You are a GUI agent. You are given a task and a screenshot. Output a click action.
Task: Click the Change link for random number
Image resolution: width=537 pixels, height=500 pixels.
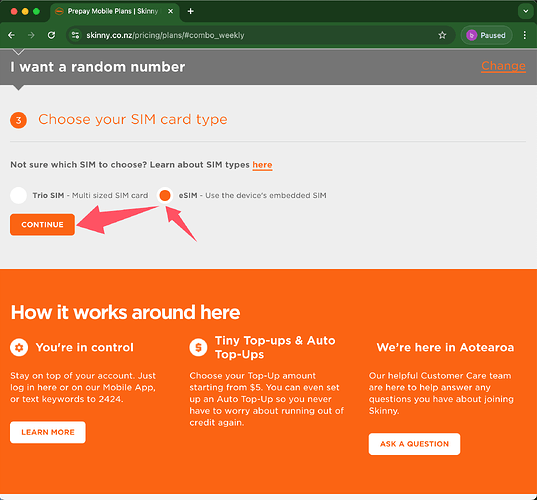point(503,66)
